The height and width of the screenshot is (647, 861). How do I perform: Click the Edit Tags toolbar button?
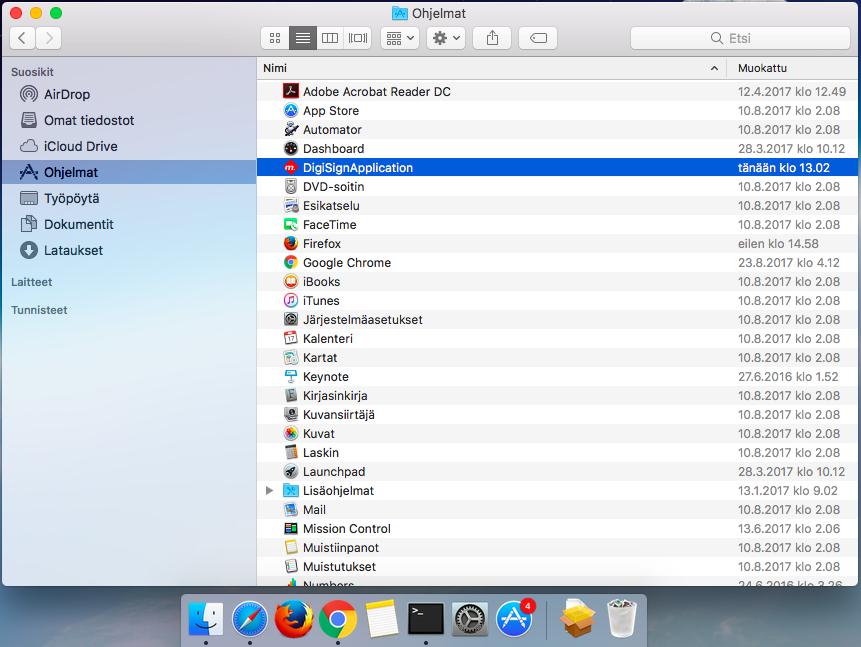click(538, 38)
